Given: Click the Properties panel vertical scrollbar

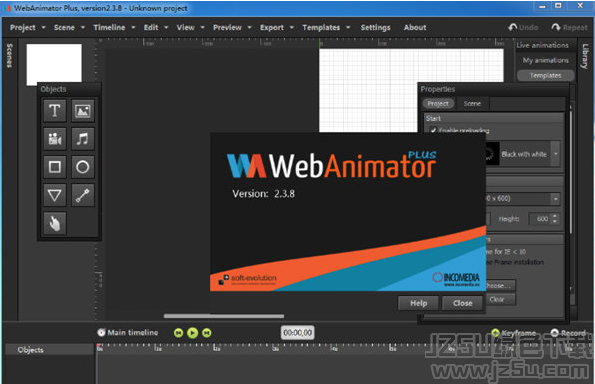Looking at the screenshot, I should click(x=570, y=171).
